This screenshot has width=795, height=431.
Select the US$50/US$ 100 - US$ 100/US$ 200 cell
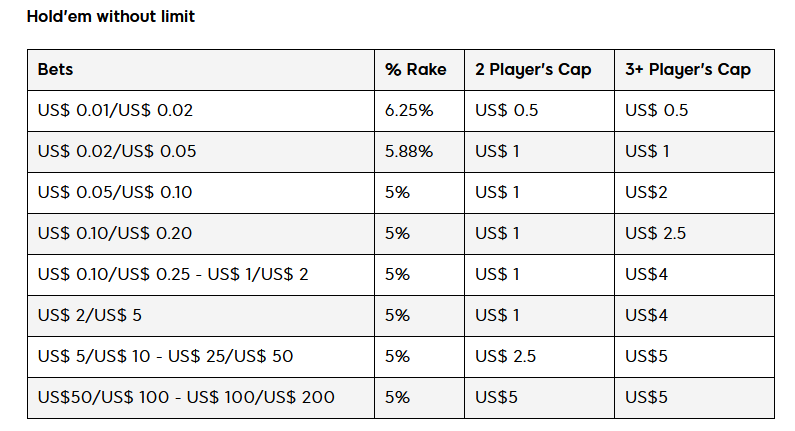[186, 398]
